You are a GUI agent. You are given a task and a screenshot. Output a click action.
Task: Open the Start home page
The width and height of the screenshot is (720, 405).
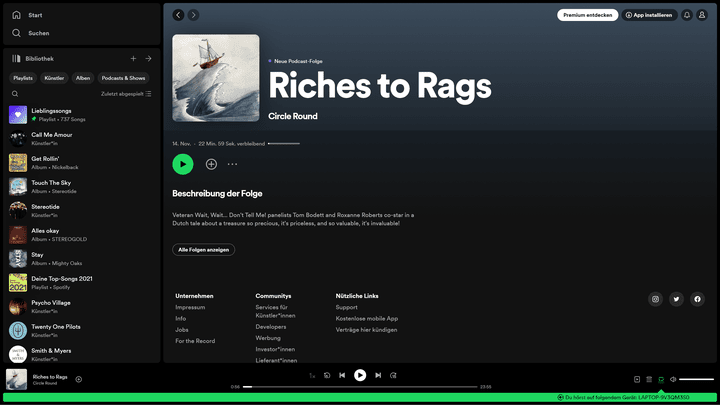pyautogui.click(x=28, y=15)
